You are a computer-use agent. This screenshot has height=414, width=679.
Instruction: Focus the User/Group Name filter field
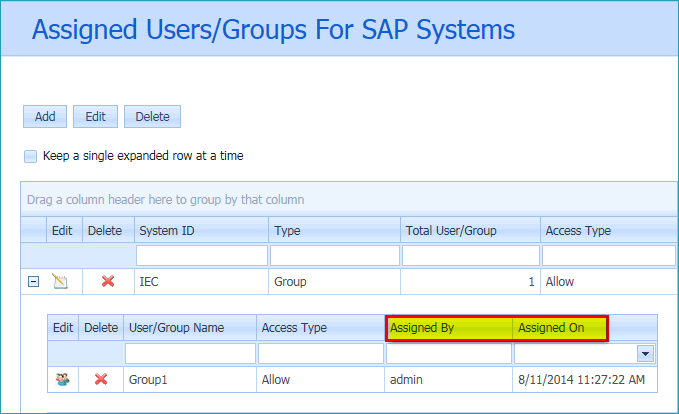[x=191, y=354]
